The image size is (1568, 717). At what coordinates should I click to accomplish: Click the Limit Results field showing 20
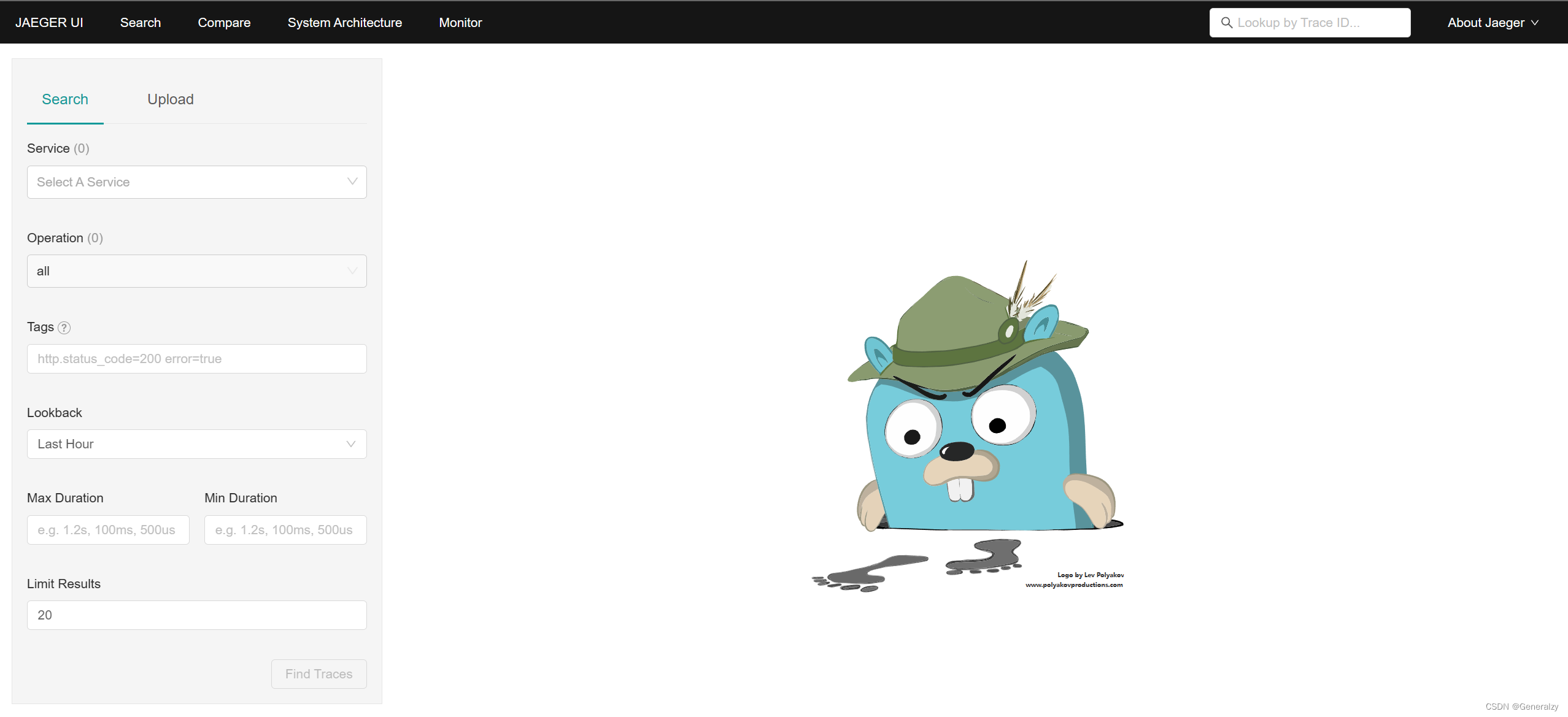(x=196, y=615)
